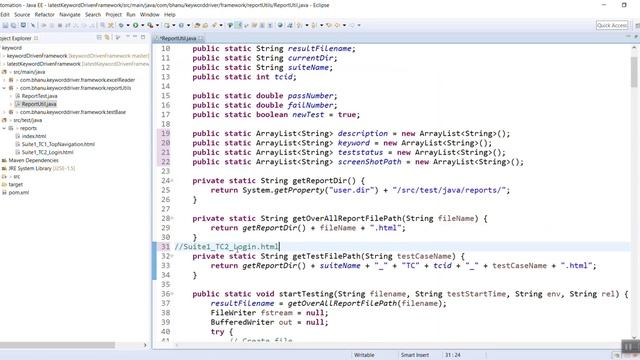
Task: Open Forward history dropdown arrow
Action: (359, 25)
